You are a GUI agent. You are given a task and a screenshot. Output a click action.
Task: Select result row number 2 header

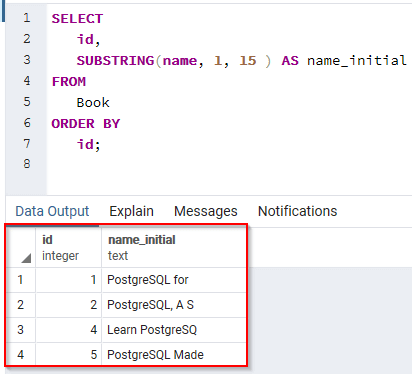(x=21, y=305)
